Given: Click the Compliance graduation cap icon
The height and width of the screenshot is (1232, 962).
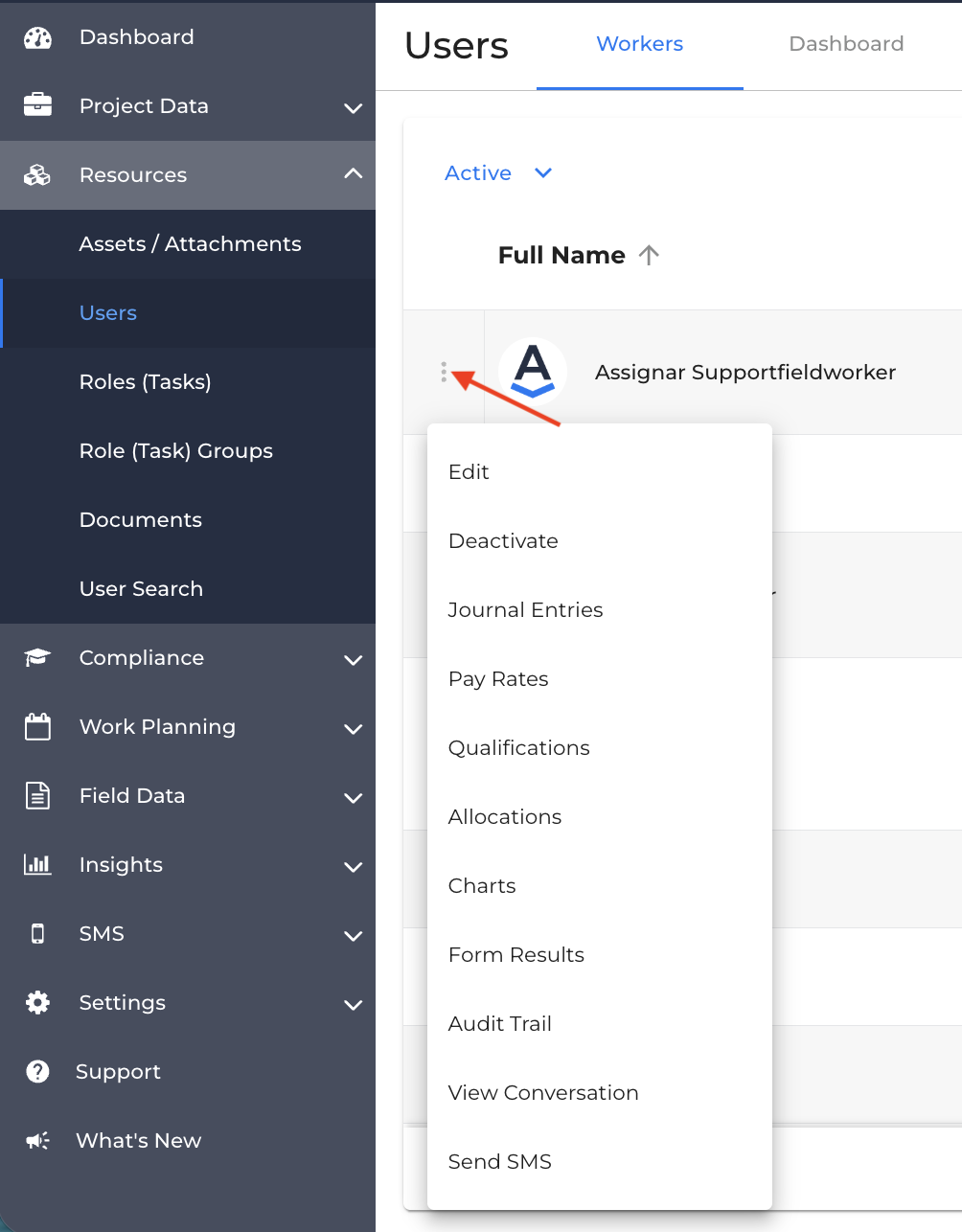Looking at the screenshot, I should [37, 657].
